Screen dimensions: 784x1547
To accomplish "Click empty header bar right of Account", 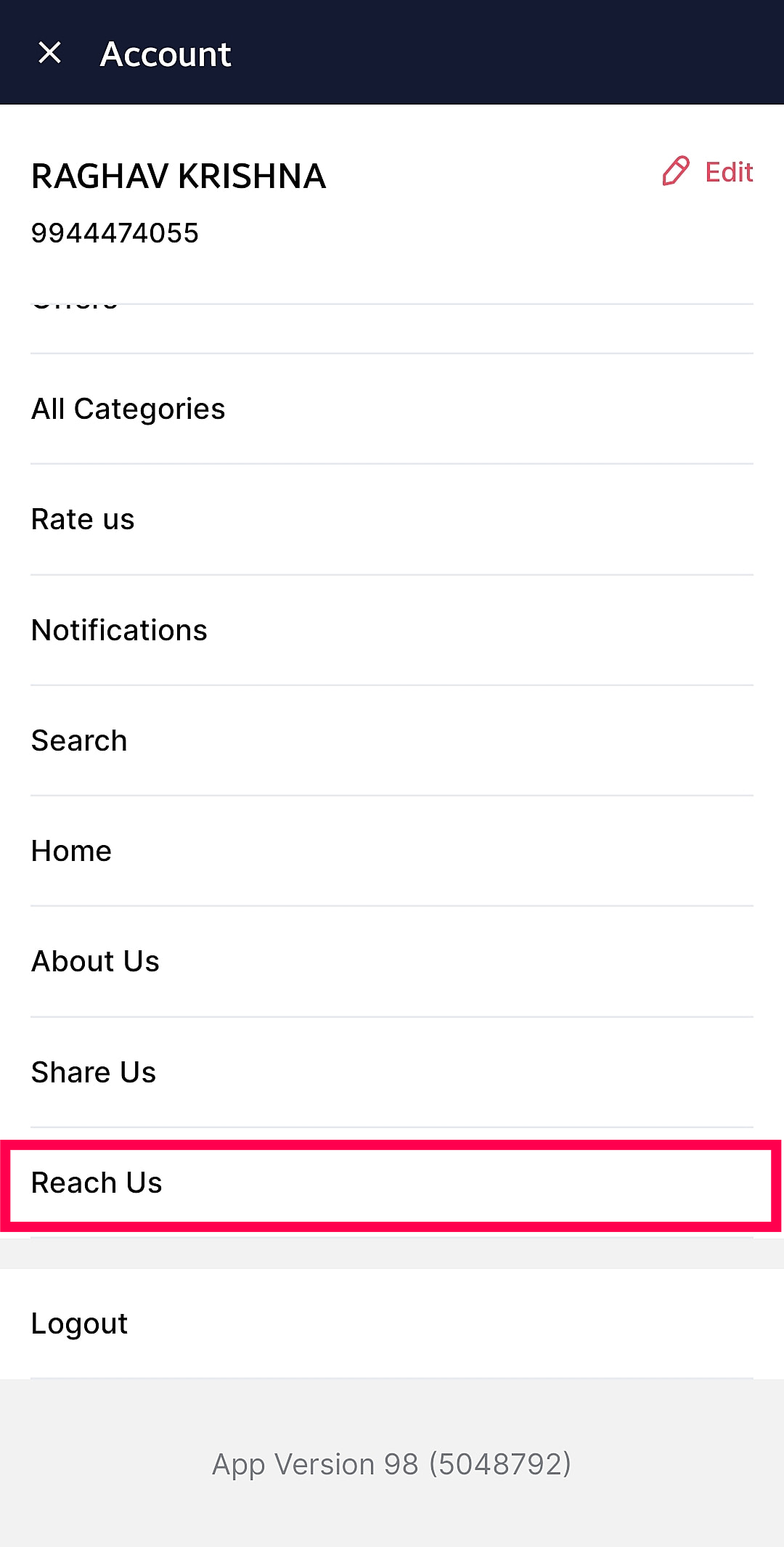I will (508, 53).
